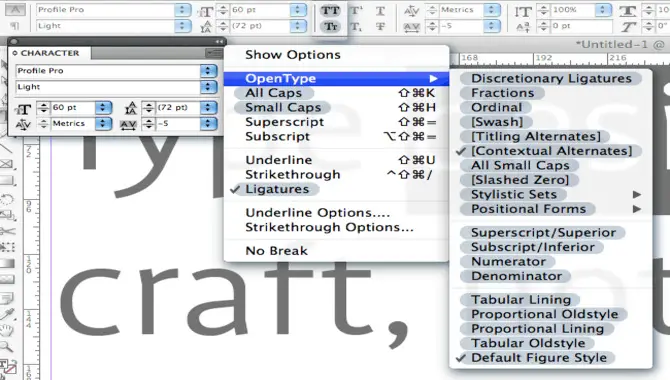The height and width of the screenshot is (380, 670).
Task: Enable Tabular Lining figures
Action: pos(521,300)
